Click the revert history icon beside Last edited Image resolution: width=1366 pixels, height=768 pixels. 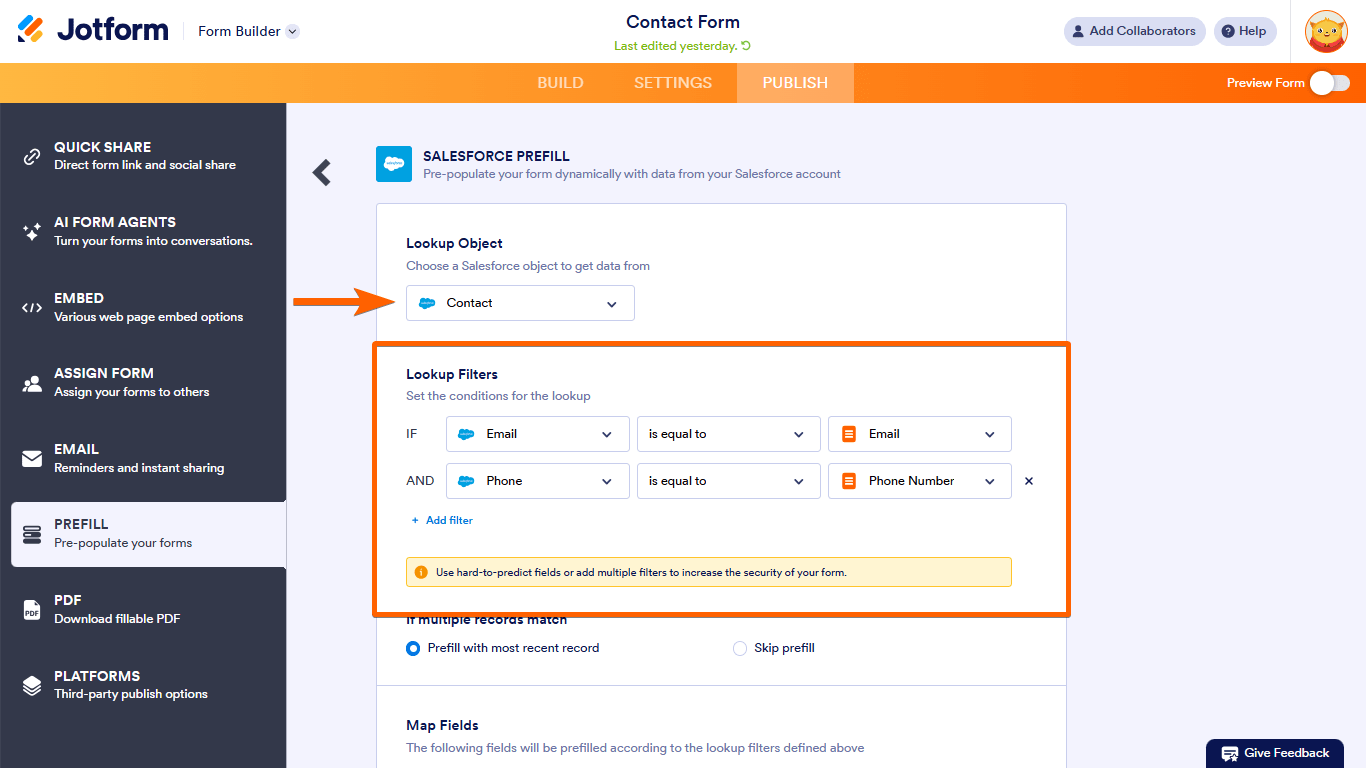click(x=746, y=46)
